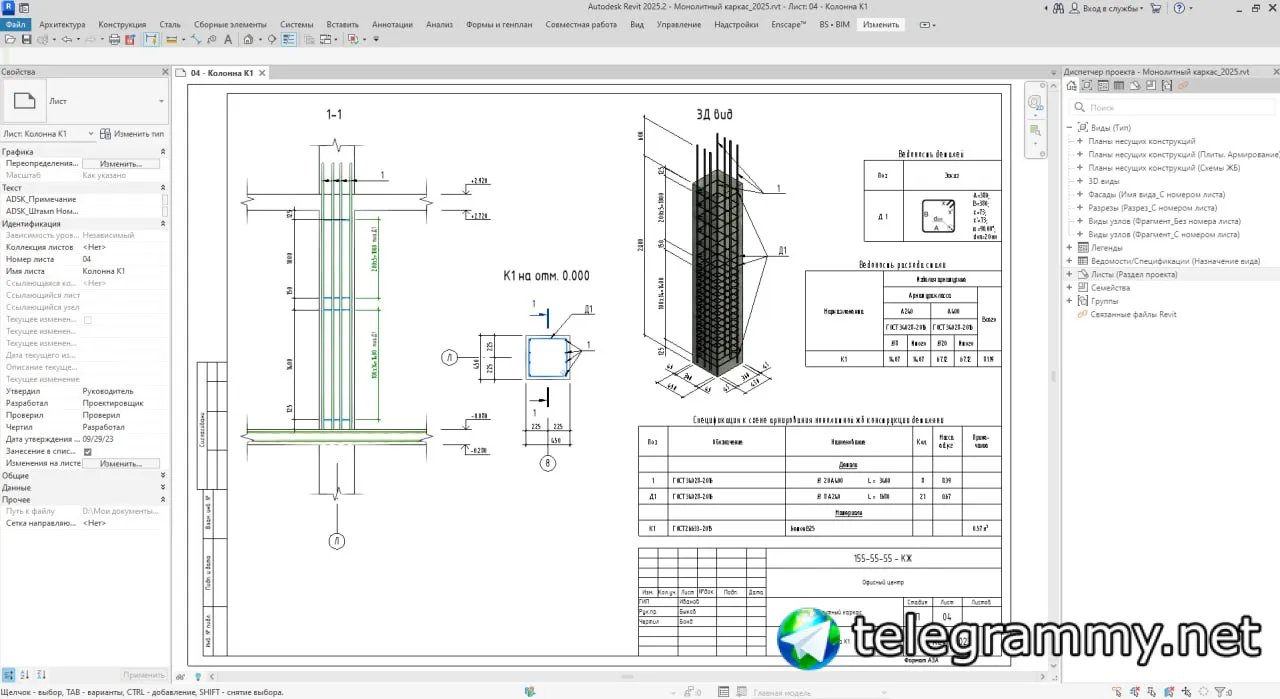The height and width of the screenshot is (699, 1280).
Task: Click the Revit R application logo
Action: tap(8, 6)
